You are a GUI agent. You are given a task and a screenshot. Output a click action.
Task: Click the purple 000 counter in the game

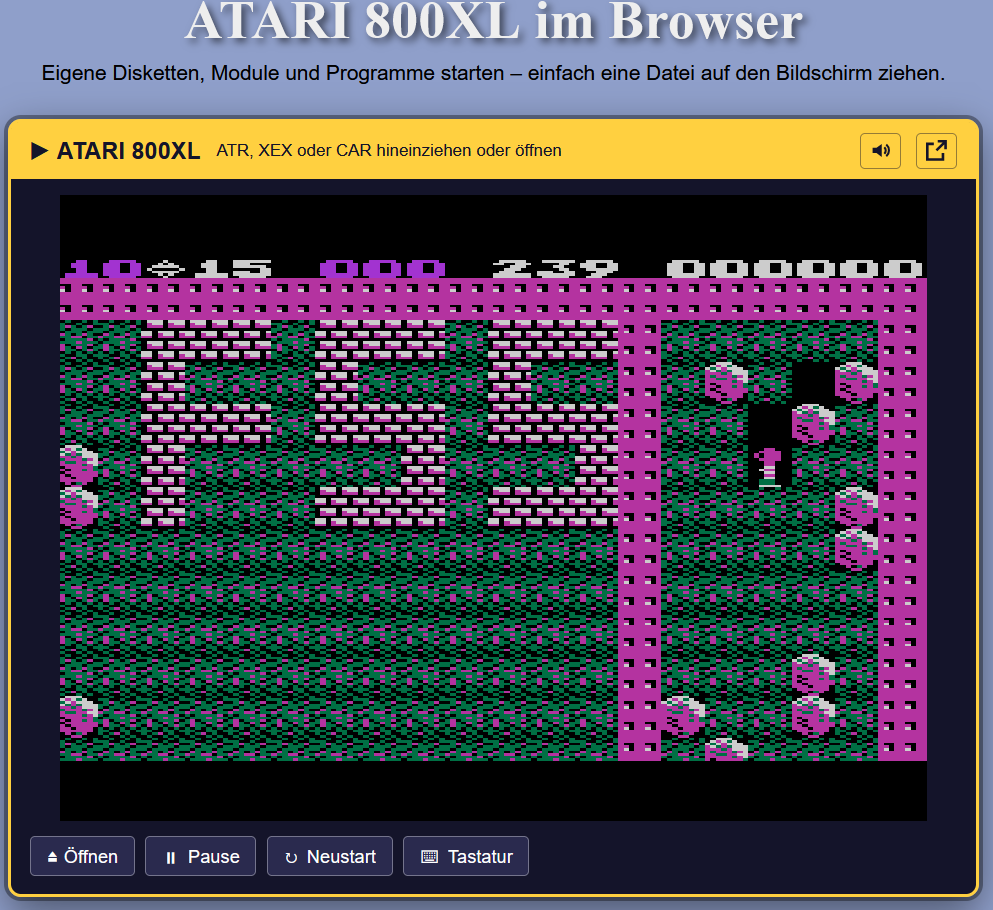click(x=382, y=269)
